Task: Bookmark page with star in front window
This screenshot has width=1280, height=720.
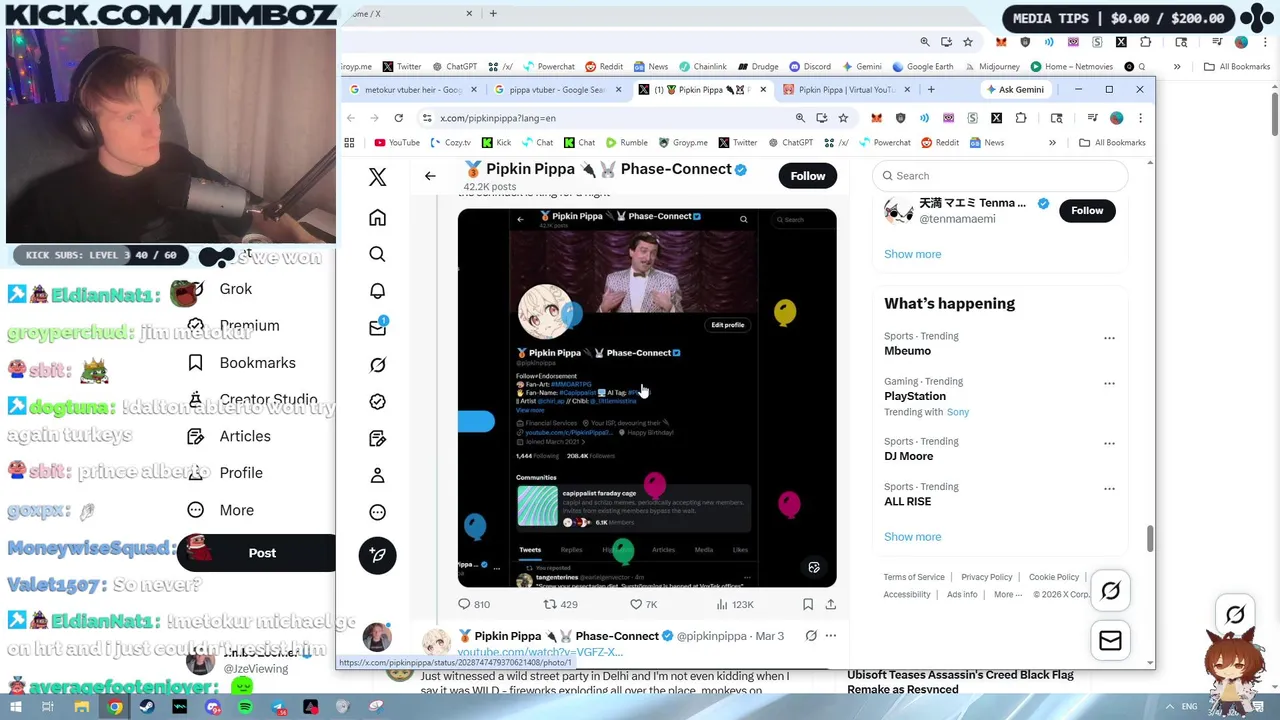Action: [x=843, y=118]
